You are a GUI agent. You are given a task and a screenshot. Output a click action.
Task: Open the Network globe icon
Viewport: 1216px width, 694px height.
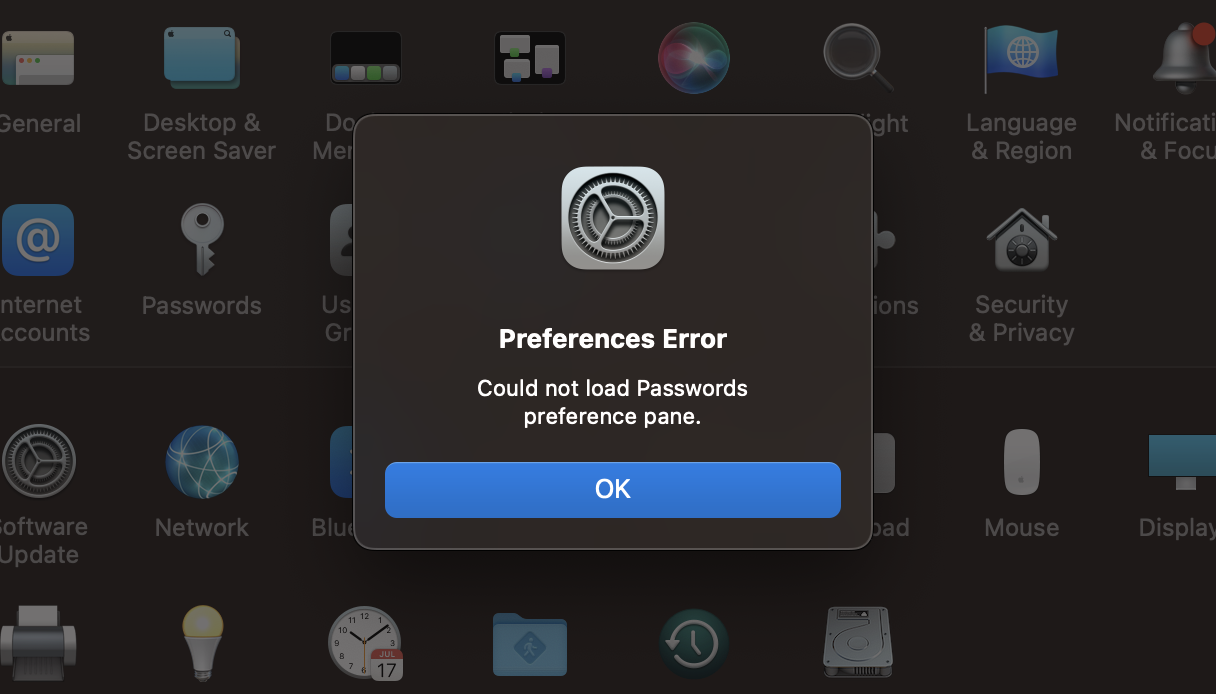coord(201,462)
